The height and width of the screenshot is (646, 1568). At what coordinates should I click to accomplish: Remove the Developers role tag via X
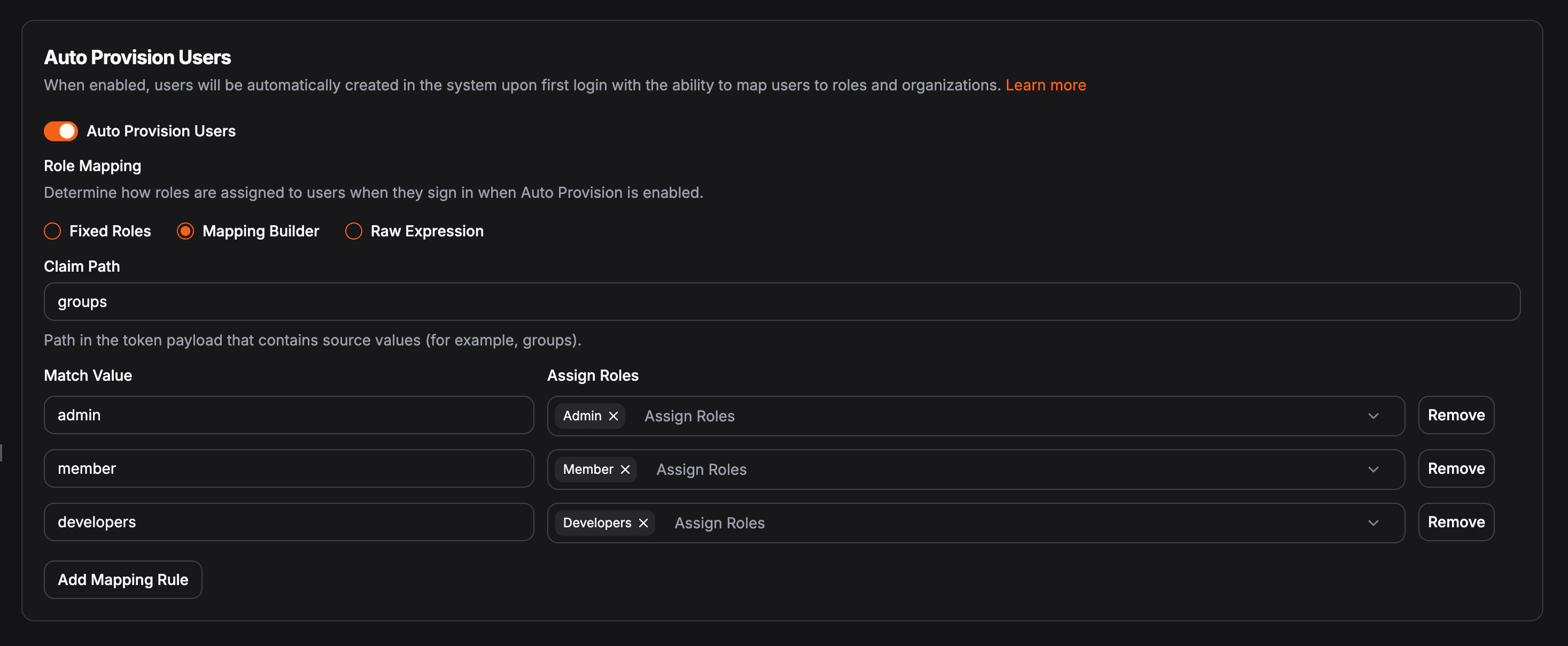[643, 523]
